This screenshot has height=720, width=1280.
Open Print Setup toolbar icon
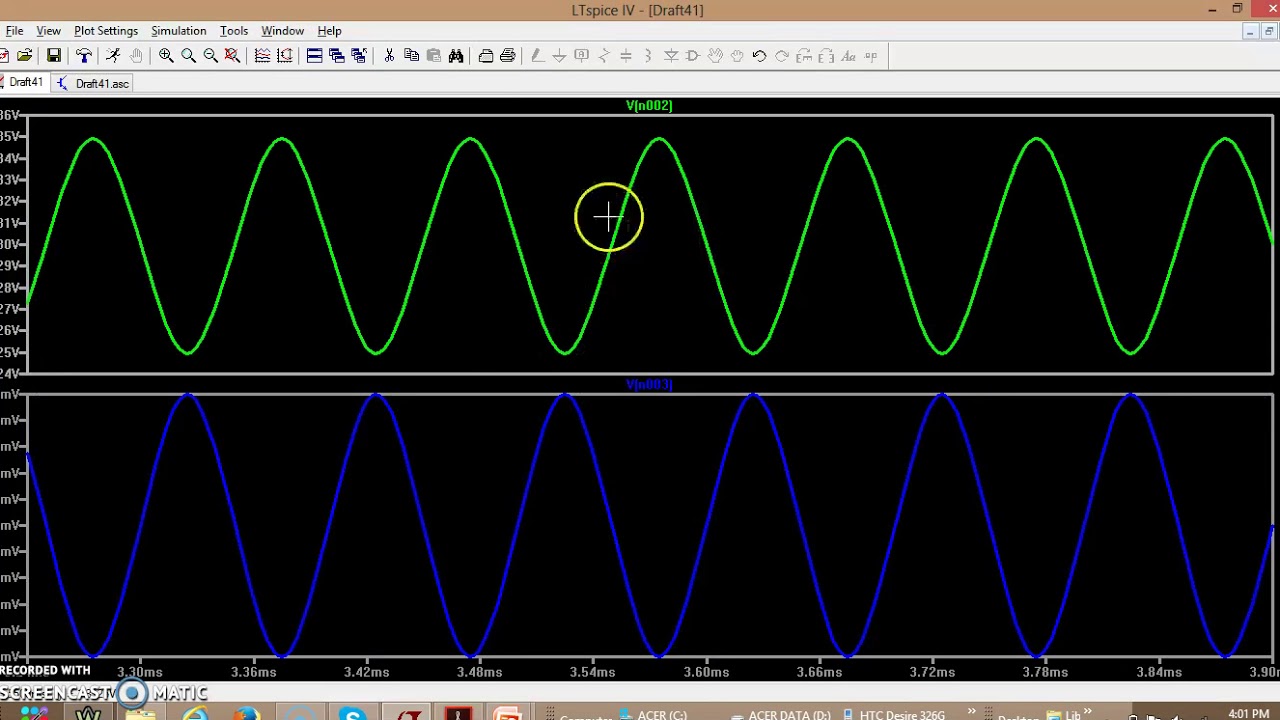click(485, 56)
